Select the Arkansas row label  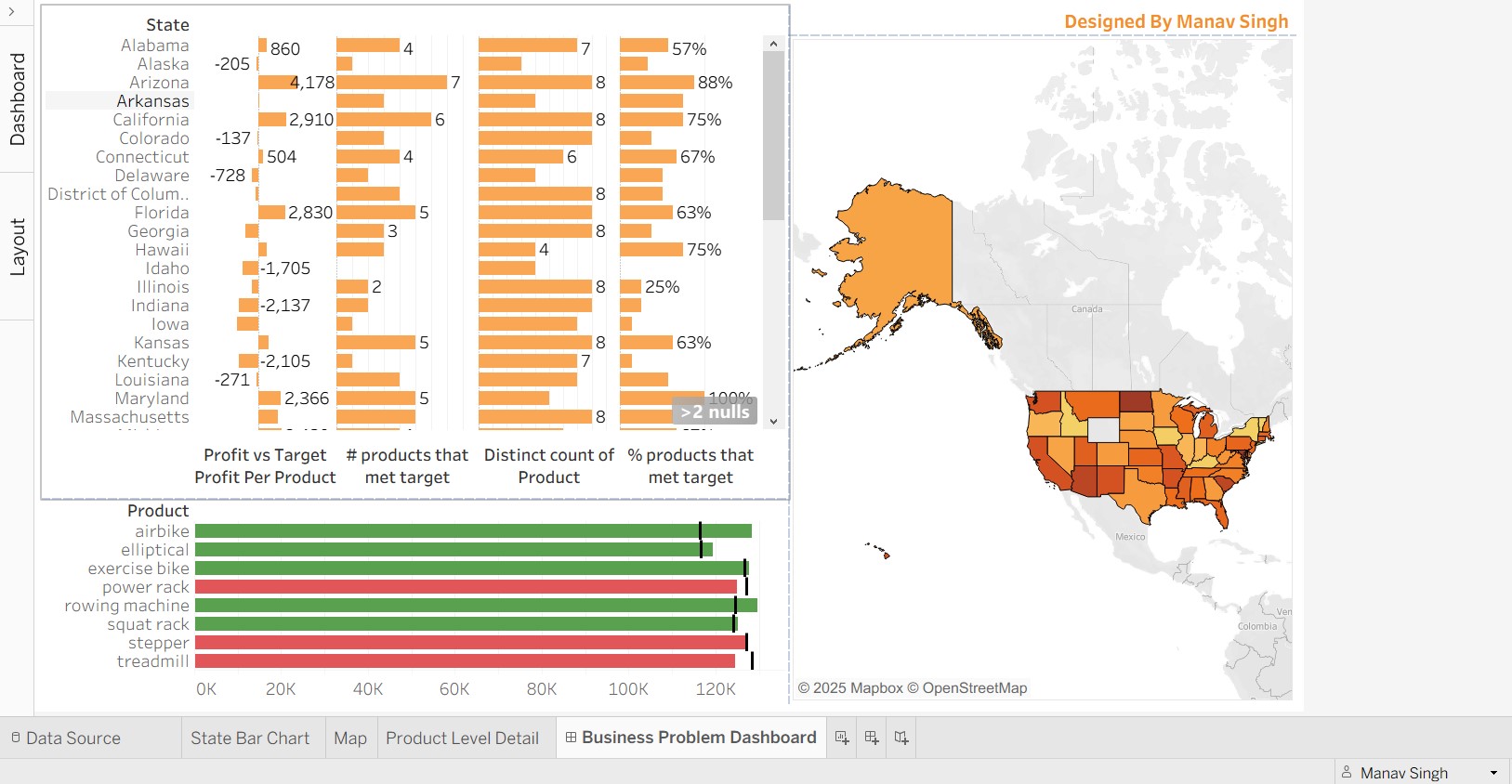tap(152, 101)
